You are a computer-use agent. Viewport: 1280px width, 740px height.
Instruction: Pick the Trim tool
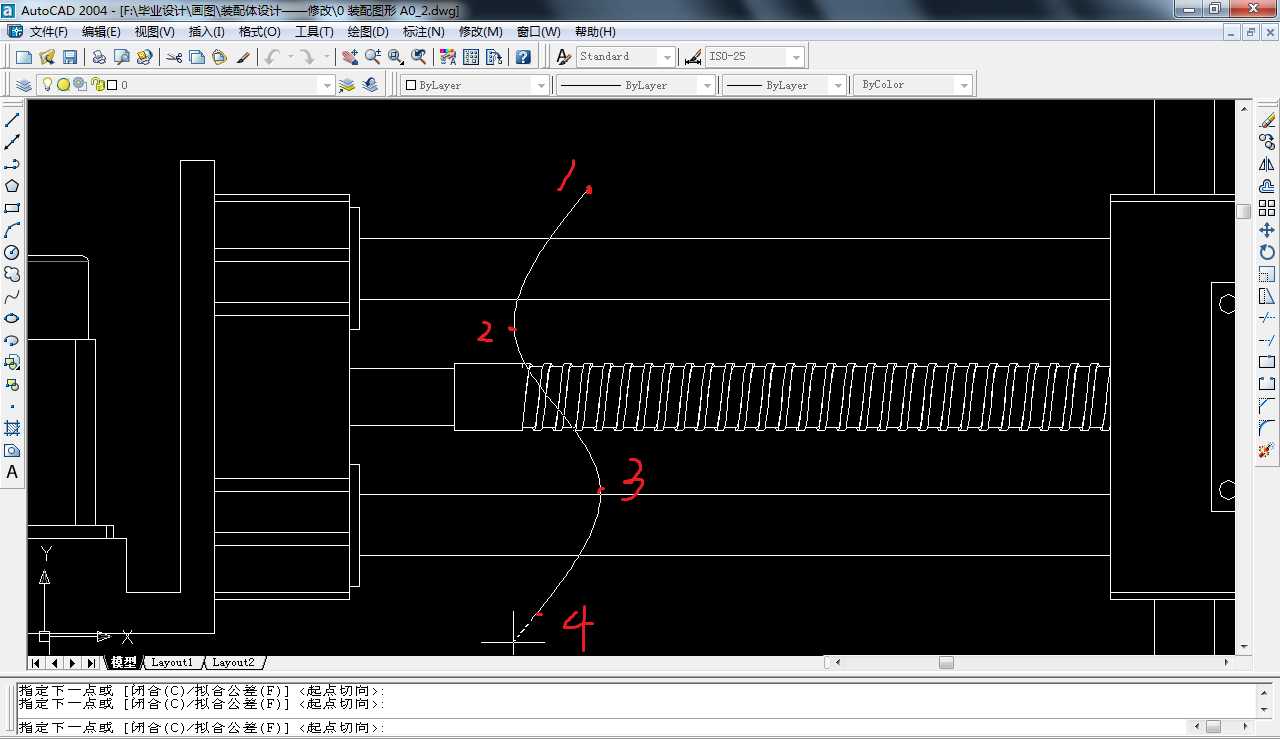[x=1267, y=318]
